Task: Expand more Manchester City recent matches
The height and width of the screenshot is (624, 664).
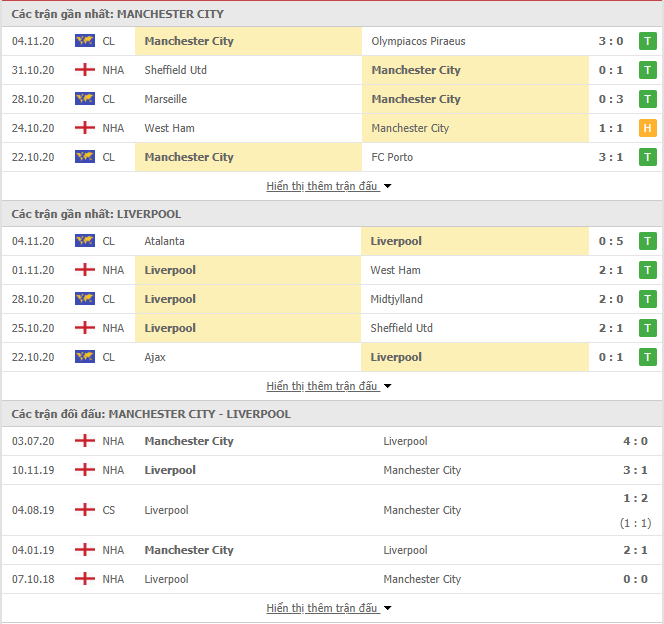Action: click(328, 186)
